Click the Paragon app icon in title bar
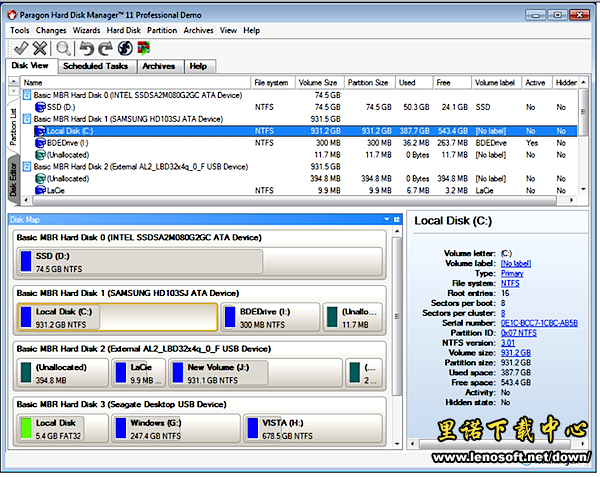Screen dimensions: 600x477 pos(12,15)
